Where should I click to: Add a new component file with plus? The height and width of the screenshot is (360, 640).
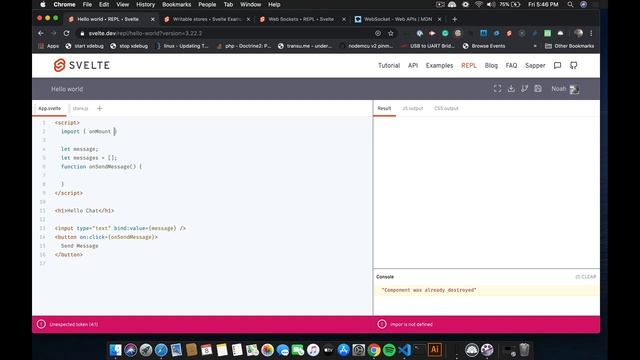[x=100, y=109]
